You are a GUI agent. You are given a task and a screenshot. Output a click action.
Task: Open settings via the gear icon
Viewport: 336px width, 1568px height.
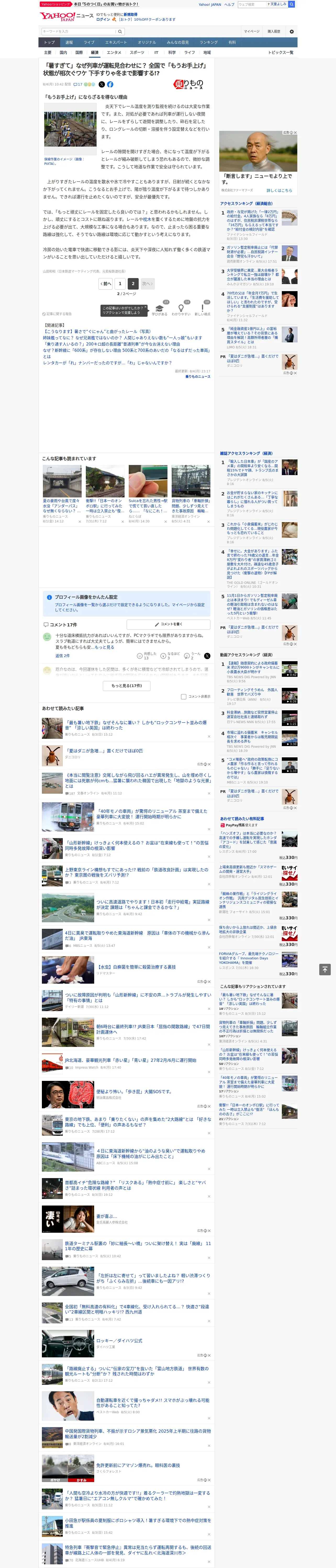point(292,32)
